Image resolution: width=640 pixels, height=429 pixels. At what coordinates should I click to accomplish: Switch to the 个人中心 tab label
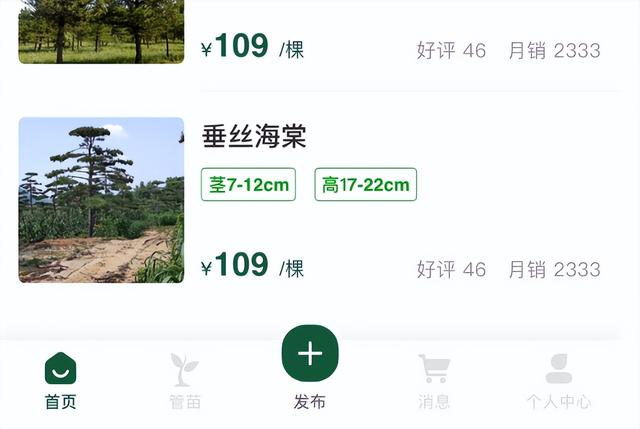point(559,402)
